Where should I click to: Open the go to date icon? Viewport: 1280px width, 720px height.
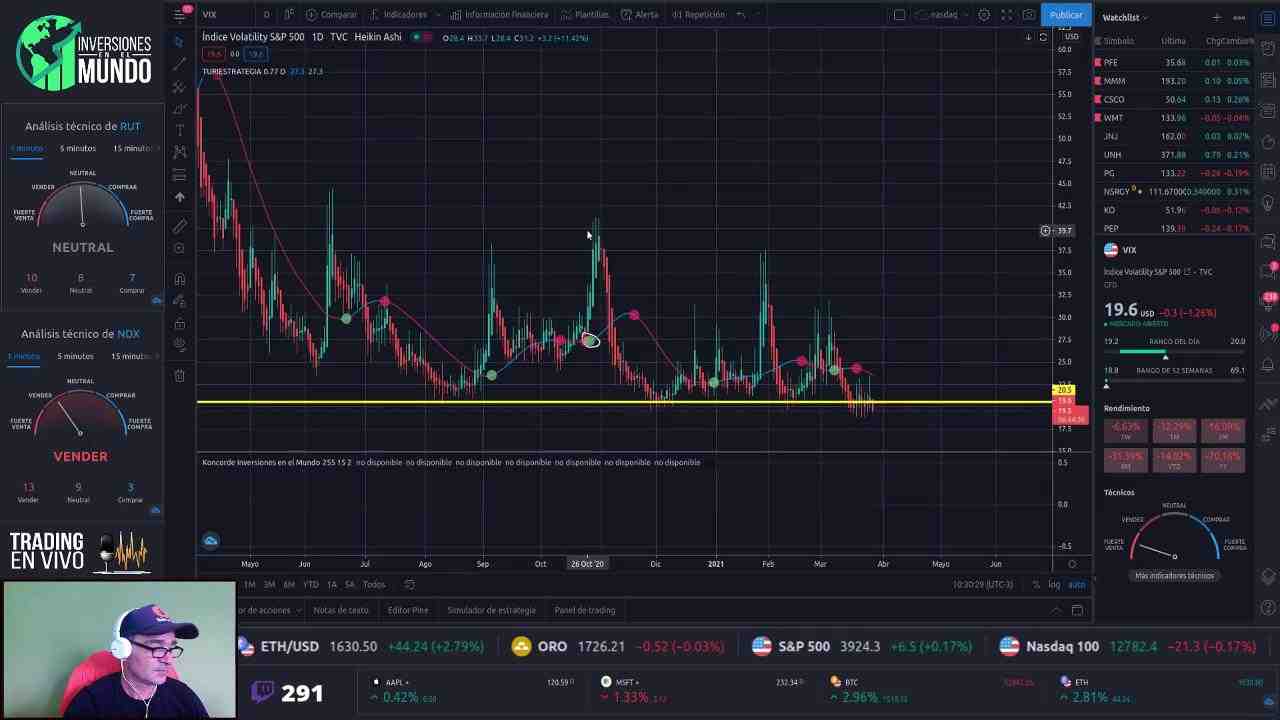coord(409,584)
